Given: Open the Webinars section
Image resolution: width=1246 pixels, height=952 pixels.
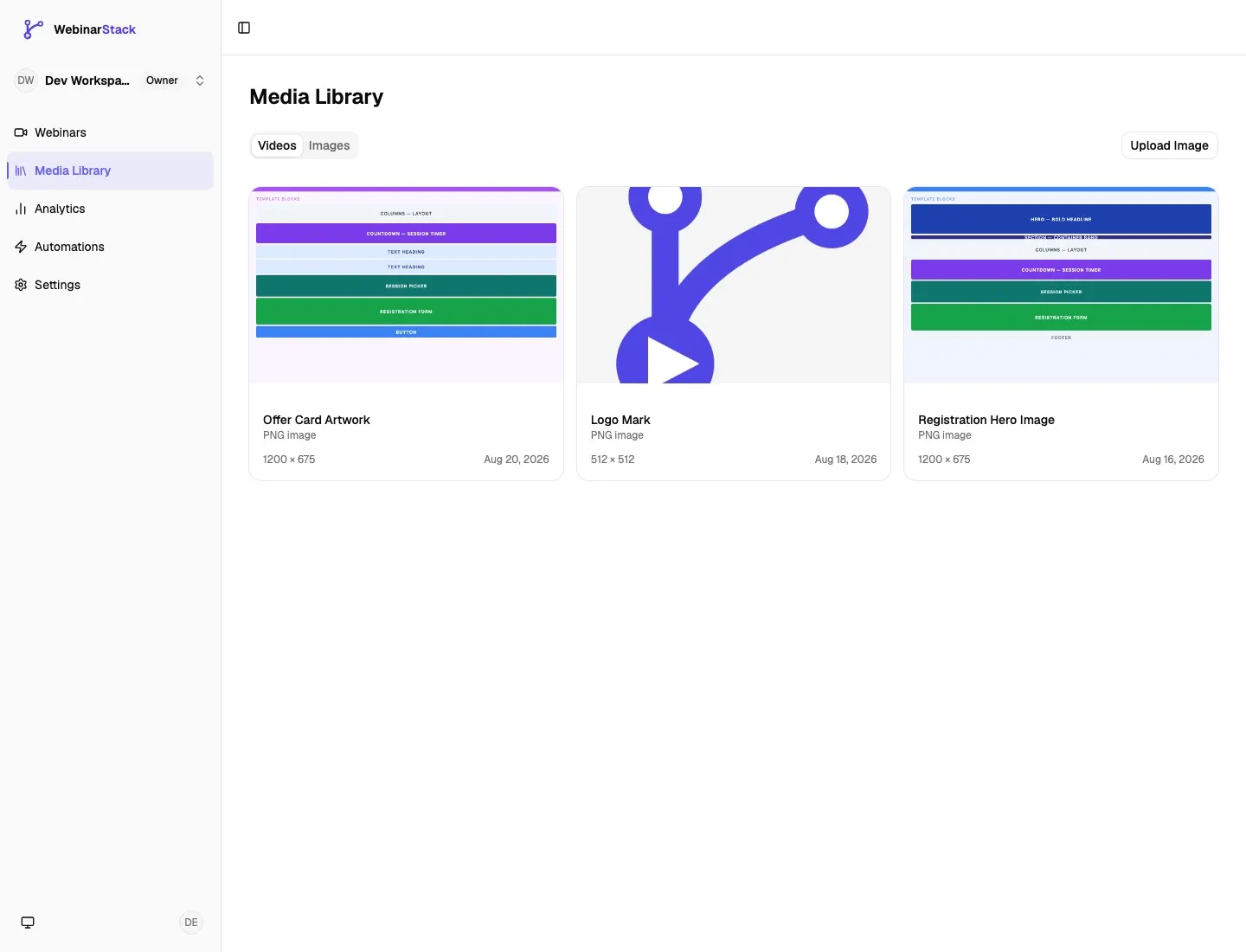Looking at the screenshot, I should [111, 132].
